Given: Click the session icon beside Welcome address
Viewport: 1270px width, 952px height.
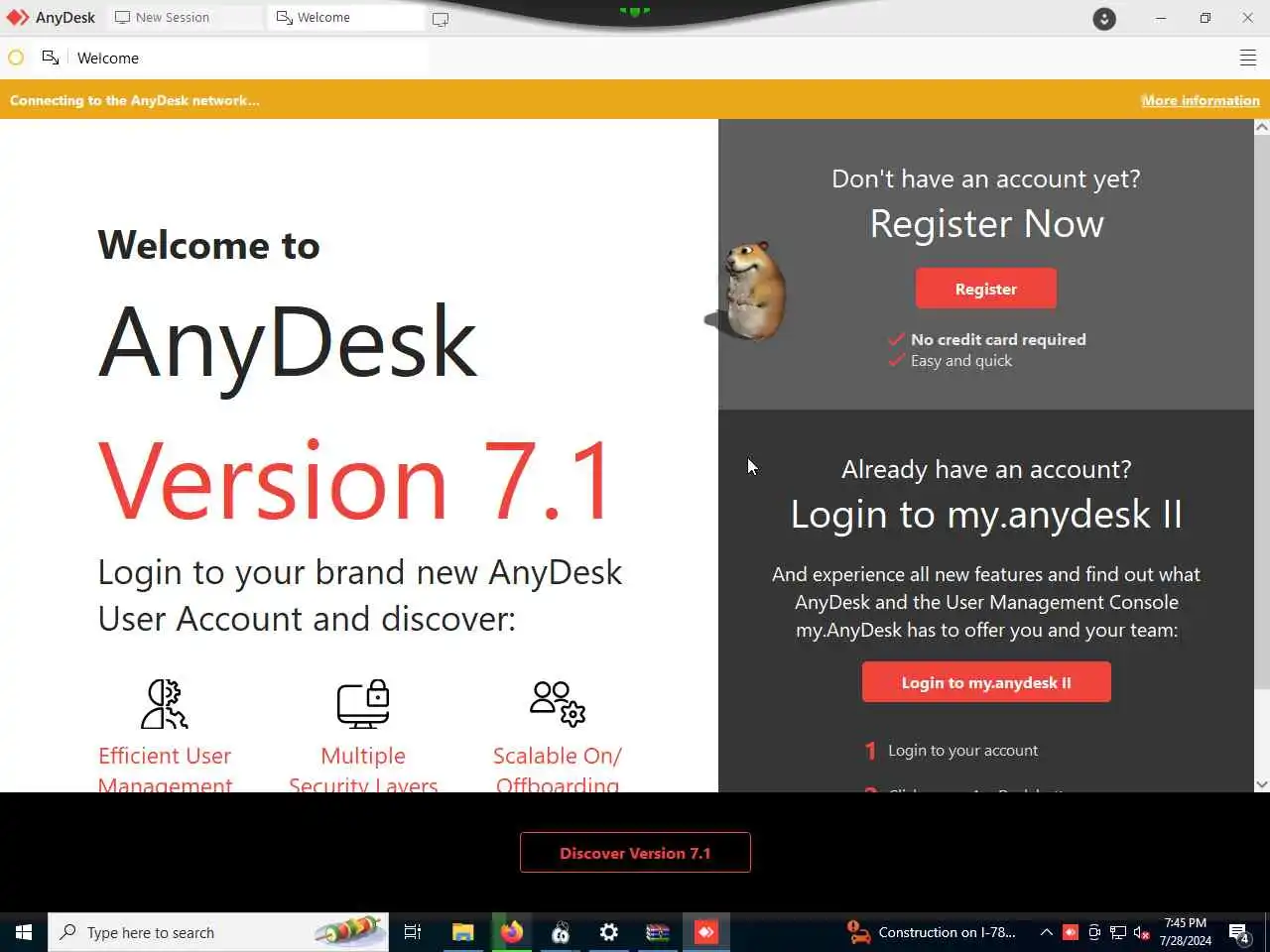Looking at the screenshot, I should click(x=51, y=58).
